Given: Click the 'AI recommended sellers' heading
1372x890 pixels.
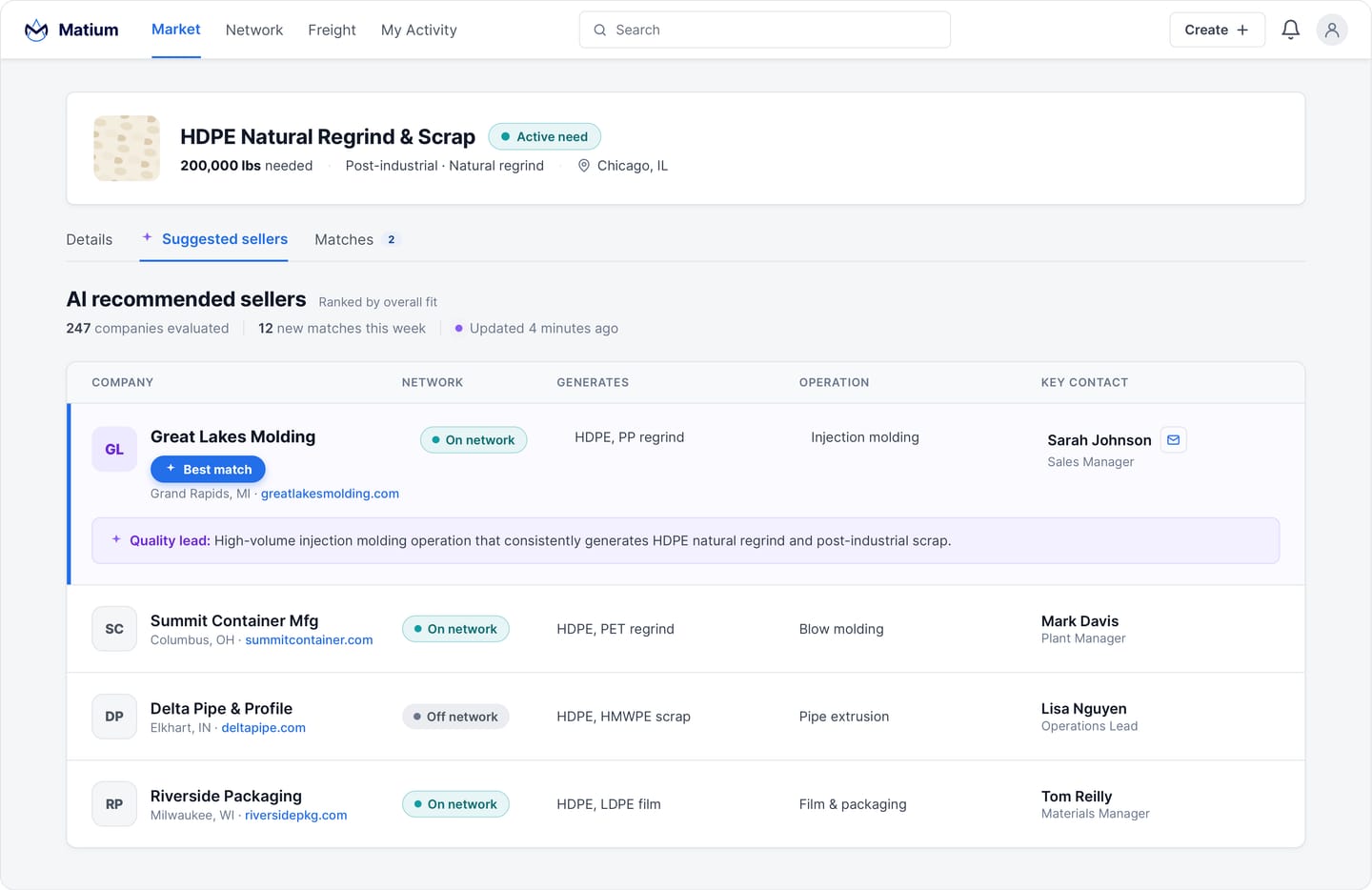Looking at the screenshot, I should [x=186, y=299].
